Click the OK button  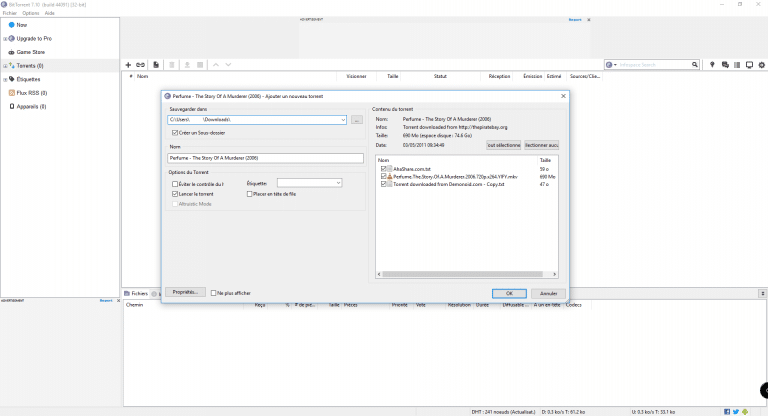pyautogui.click(x=509, y=294)
